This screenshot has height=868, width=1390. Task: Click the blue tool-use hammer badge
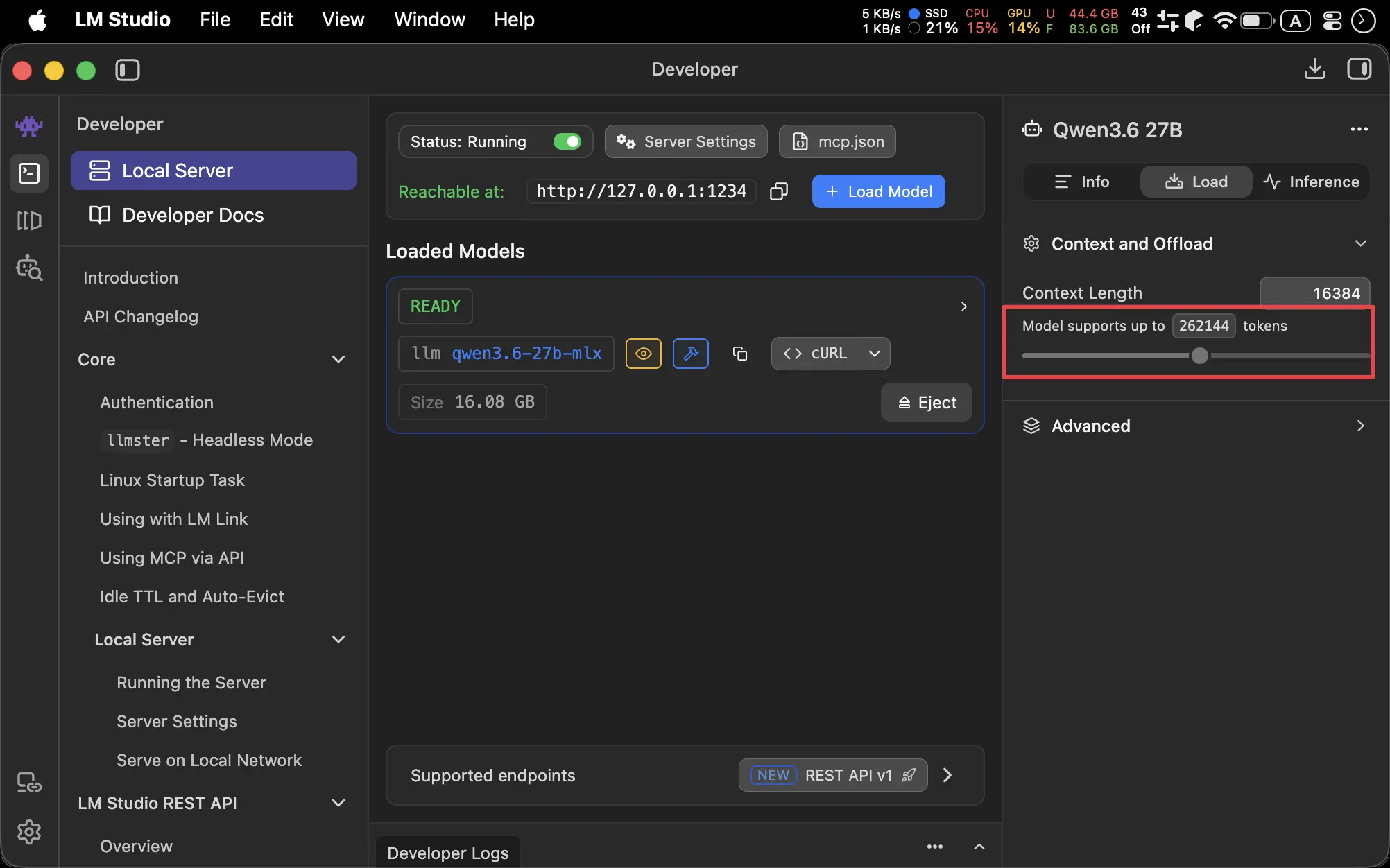(691, 354)
